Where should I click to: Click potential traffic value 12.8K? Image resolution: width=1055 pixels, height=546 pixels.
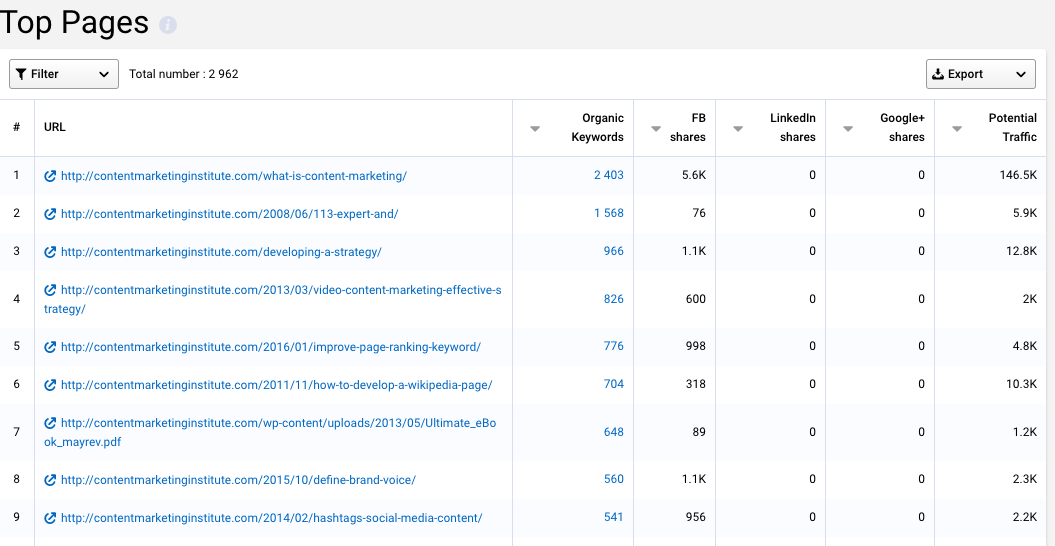pos(1021,251)
